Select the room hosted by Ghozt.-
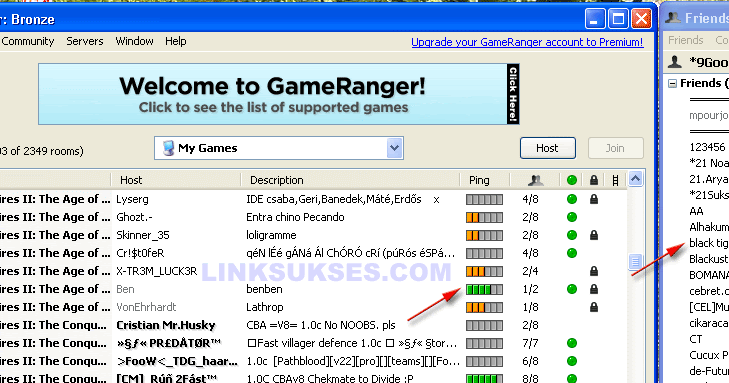This screenshot has height=383, width=729. click(x=313, y=217)
